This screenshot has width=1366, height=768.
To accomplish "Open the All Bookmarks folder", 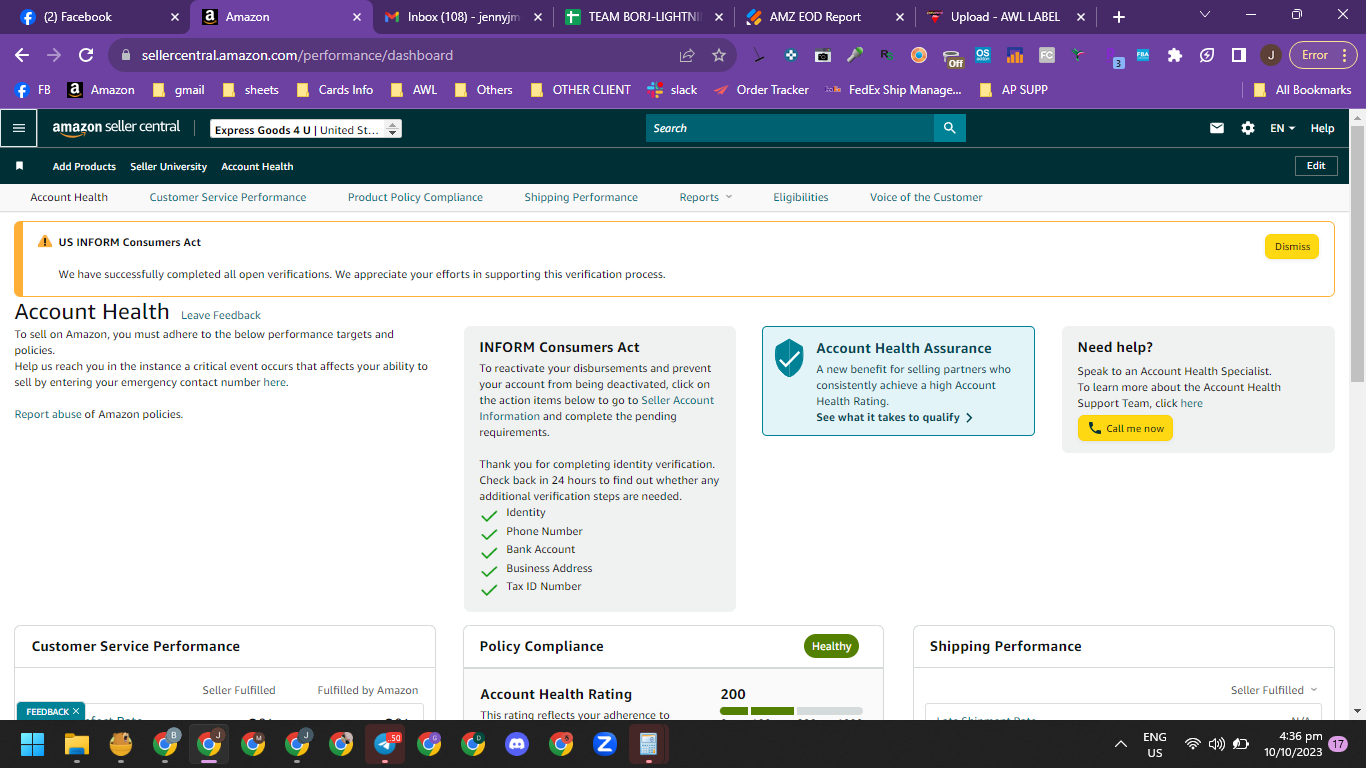I will [x=1302, y=89].
